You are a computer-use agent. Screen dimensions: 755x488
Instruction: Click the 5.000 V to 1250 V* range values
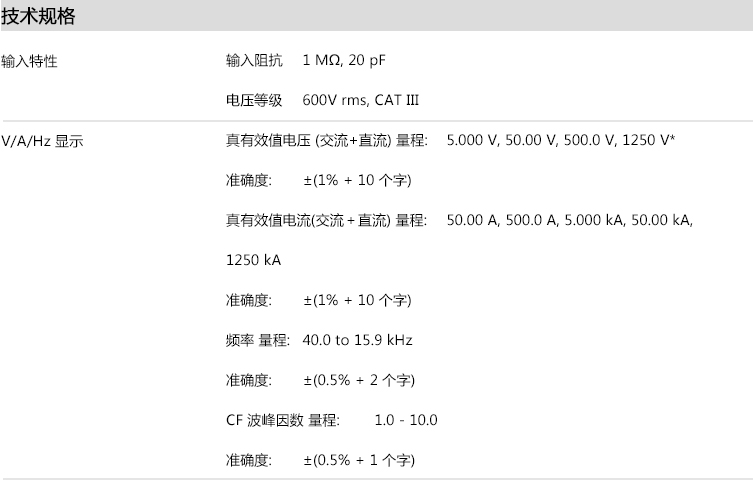(560, 141)
